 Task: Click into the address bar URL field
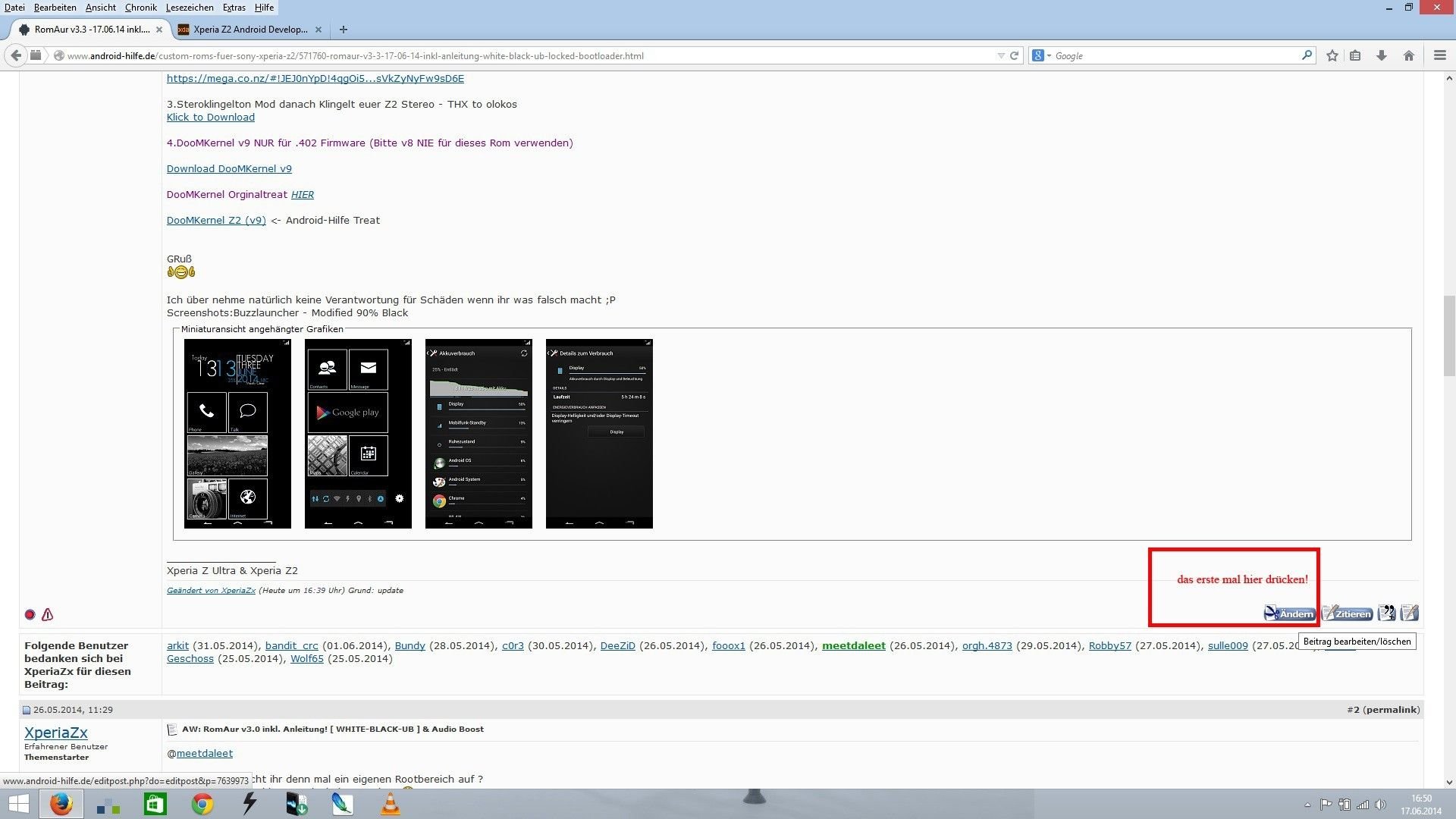tap(523, 55)
